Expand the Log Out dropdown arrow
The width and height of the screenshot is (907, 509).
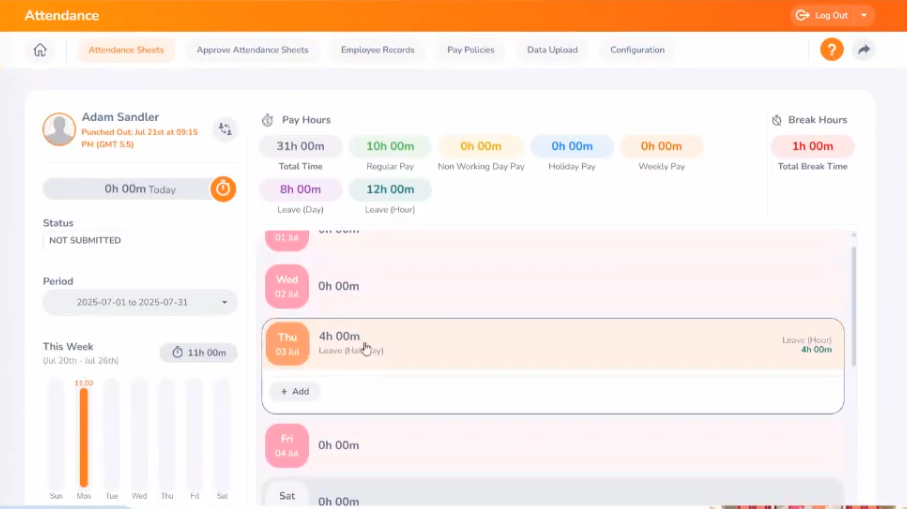click(864, 15)
